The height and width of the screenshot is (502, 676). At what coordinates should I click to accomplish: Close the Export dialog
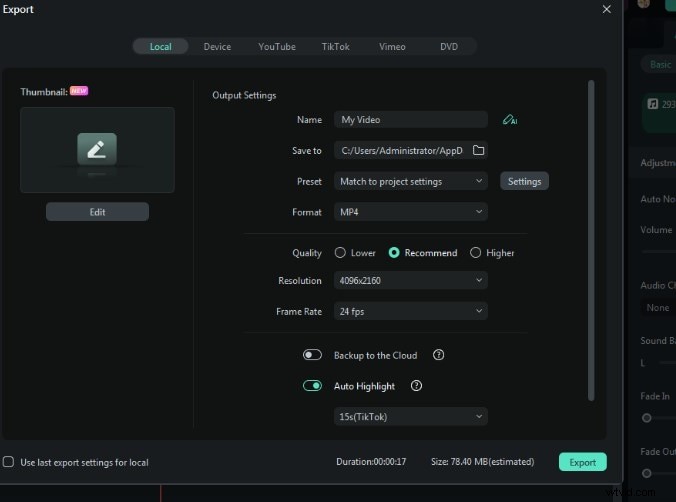point(606,9)
